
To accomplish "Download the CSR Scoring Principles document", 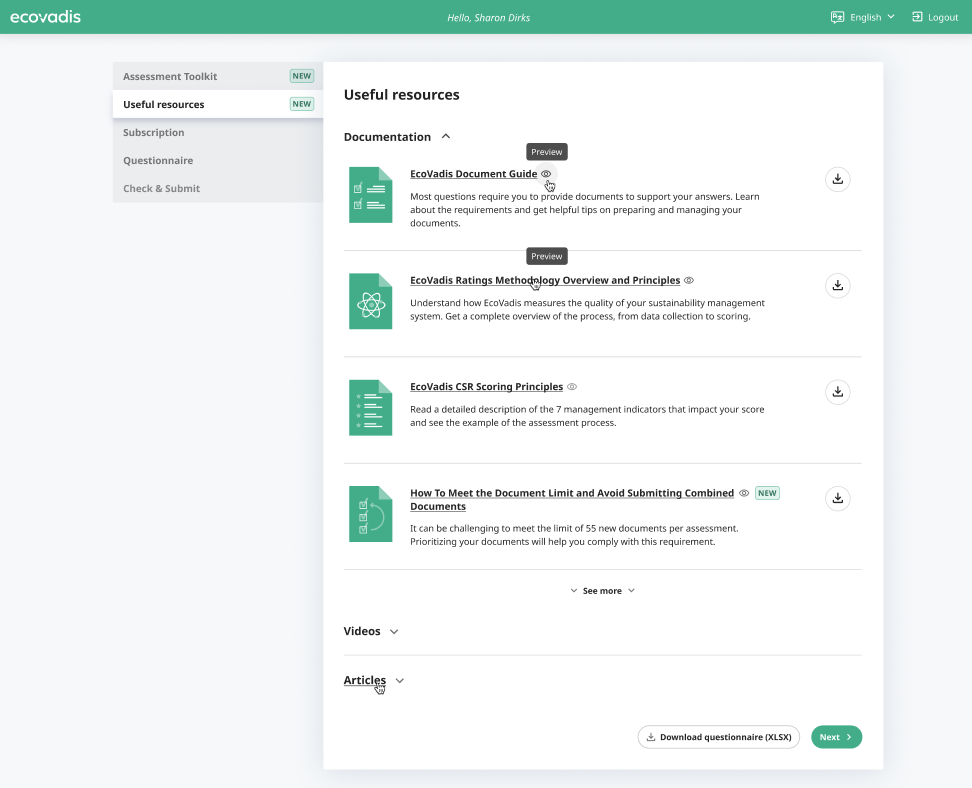I will (x=837, y=392).
